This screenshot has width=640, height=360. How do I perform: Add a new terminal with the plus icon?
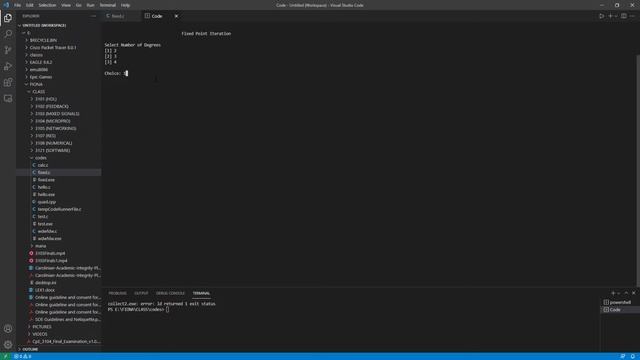(613, 293)
